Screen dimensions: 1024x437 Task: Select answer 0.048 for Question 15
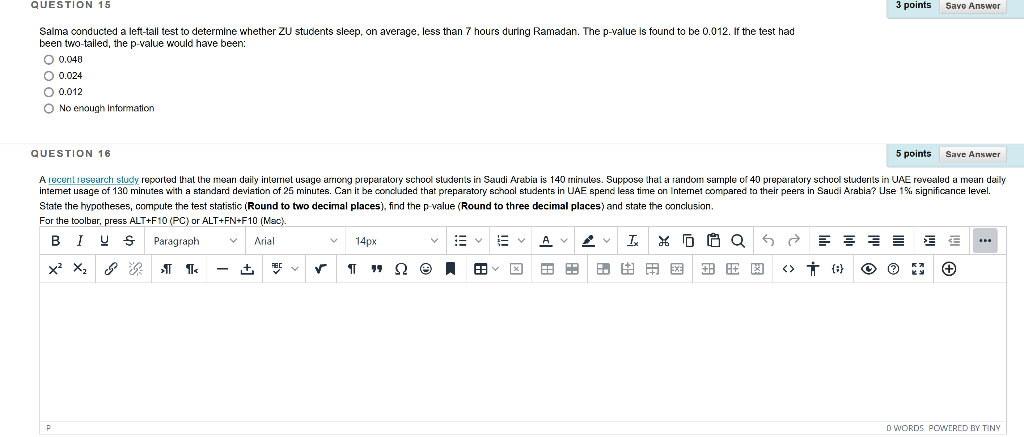[48, 59]
